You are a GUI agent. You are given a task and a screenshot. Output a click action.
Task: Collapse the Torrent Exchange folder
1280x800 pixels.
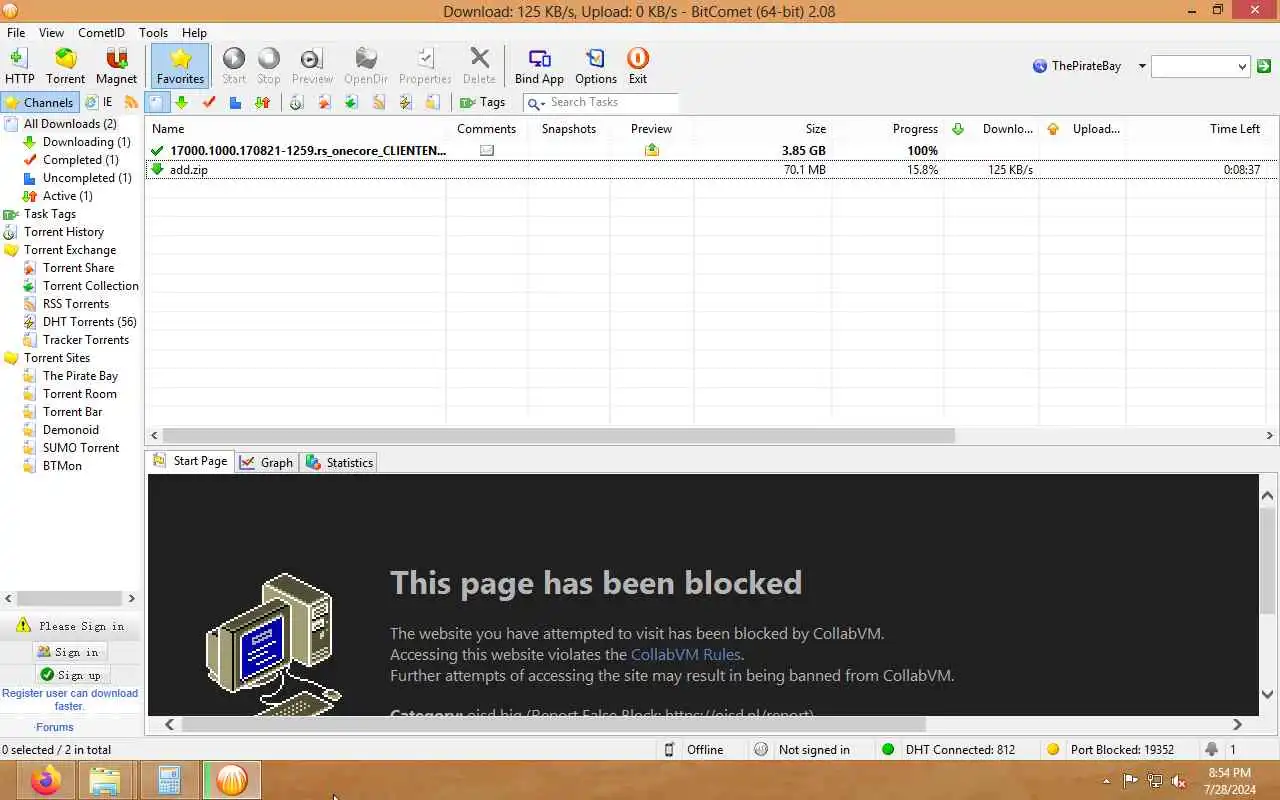pyautogui.click(x=69, y=250)
